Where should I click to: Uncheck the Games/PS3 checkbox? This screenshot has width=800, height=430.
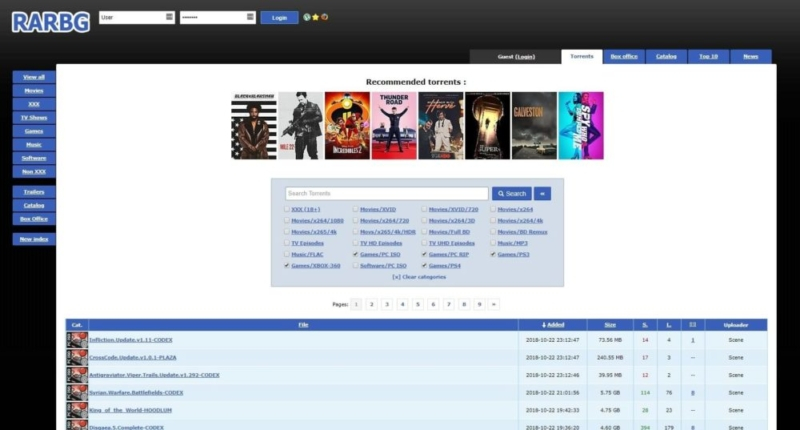pyautogui.click(x=493, y=254)
